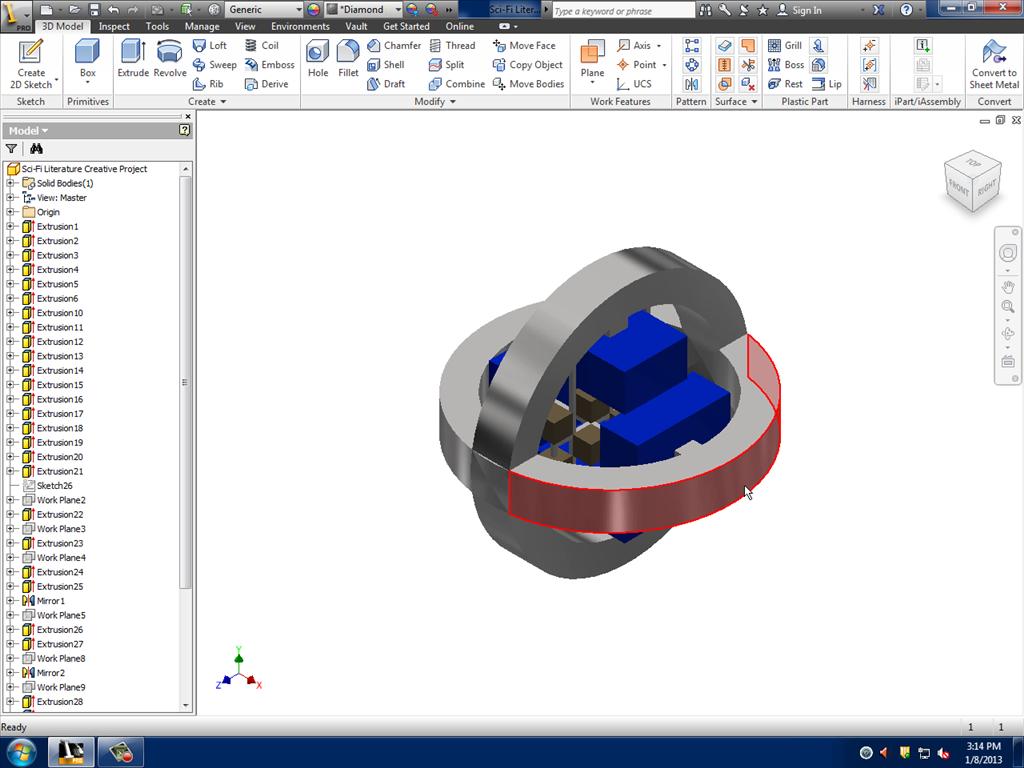Activate the Fillet tool
This screenshot has height=768, width=1024.
[348, 59]
